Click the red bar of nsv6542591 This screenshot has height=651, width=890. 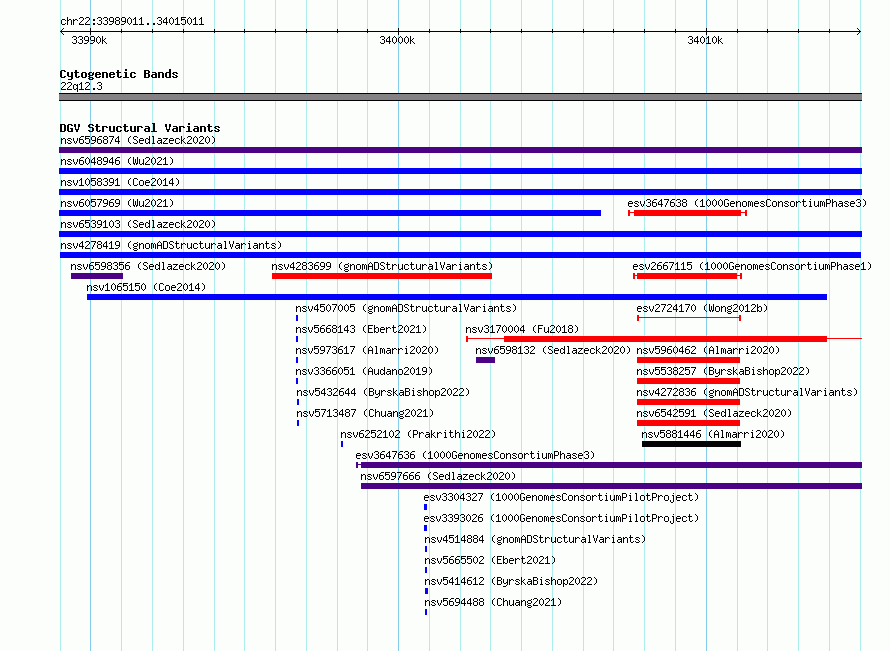(688, 423)
